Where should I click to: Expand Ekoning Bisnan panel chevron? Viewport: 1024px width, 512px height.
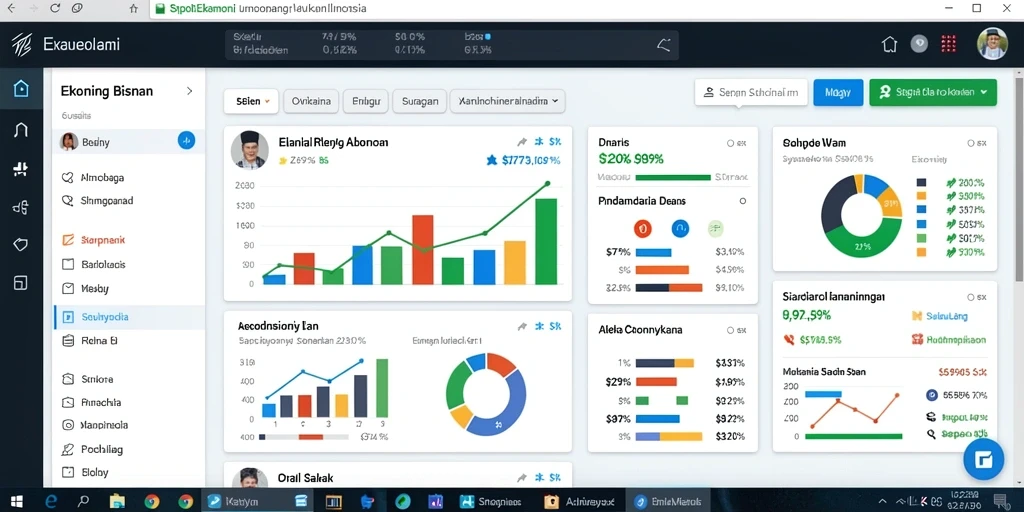point(189,91)
